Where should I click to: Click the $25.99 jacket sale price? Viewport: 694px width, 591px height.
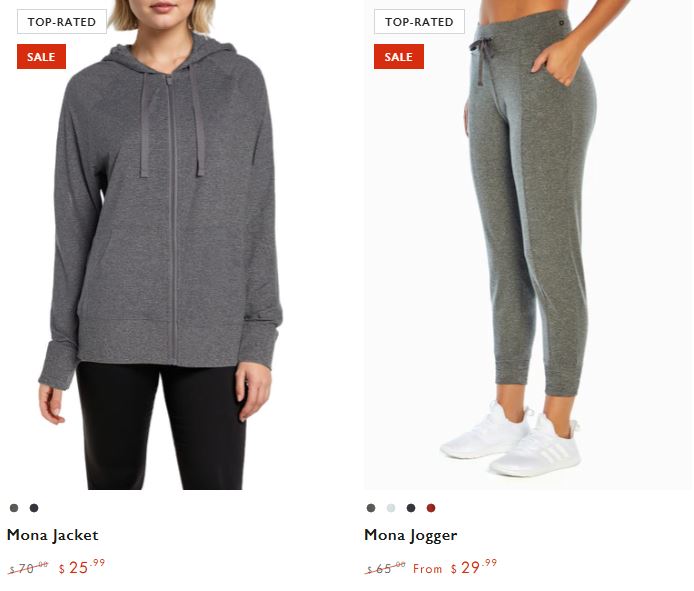(82, 567)
